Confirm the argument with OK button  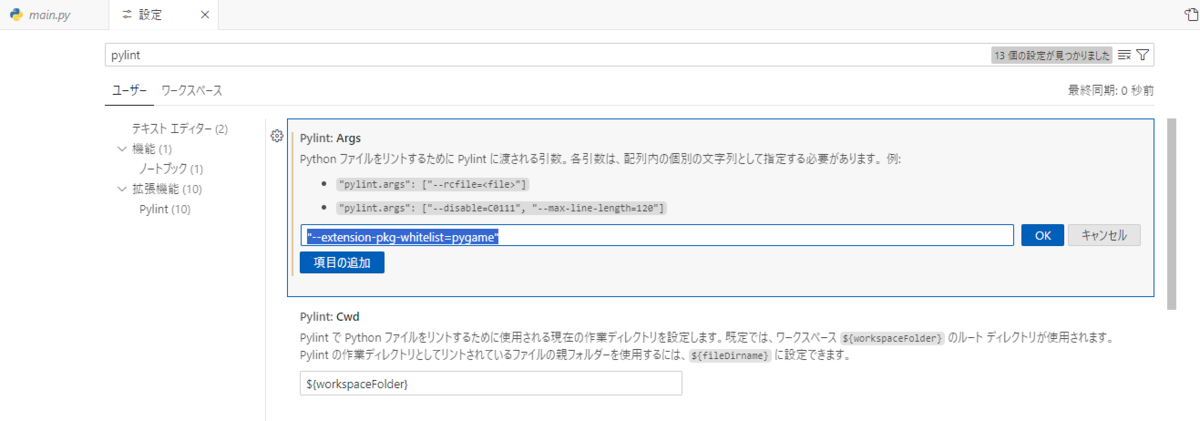1042,235
